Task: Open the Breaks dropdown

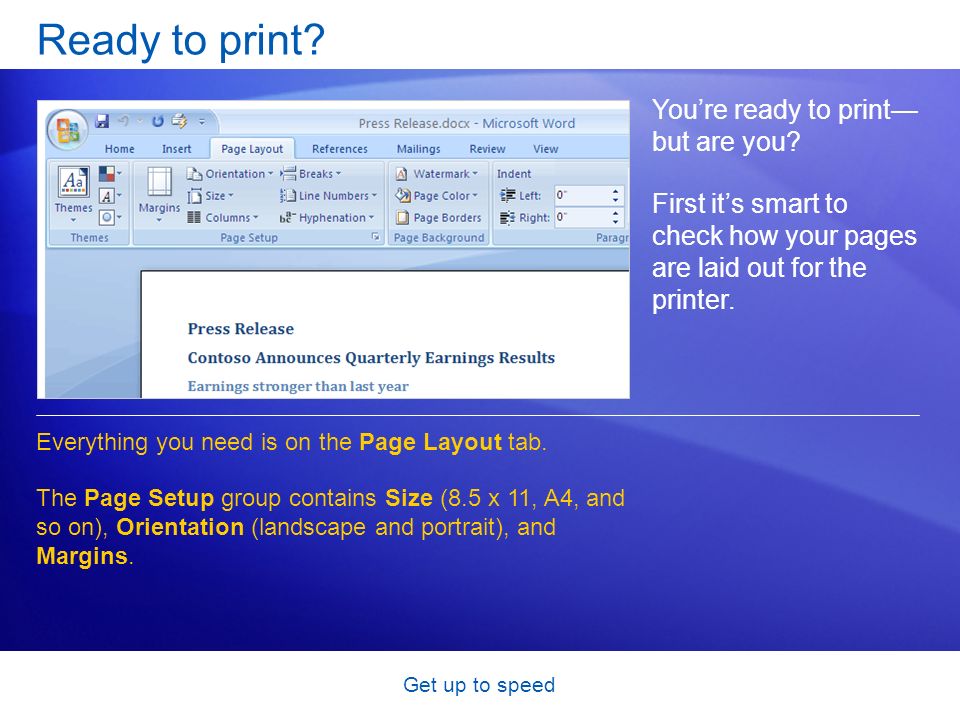Action: click(x=311, y=174)
